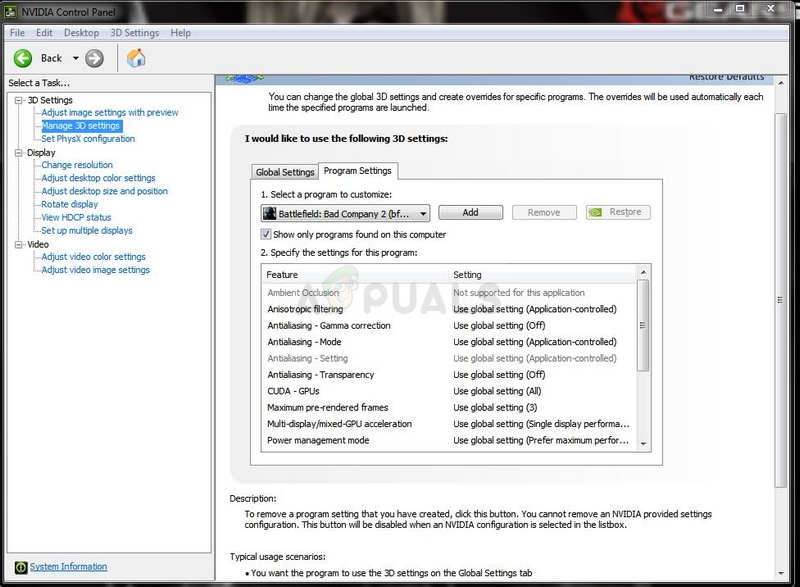Collapse the 3D Settings tree node
Screen dimensions: 800x587
coord(19,100)
